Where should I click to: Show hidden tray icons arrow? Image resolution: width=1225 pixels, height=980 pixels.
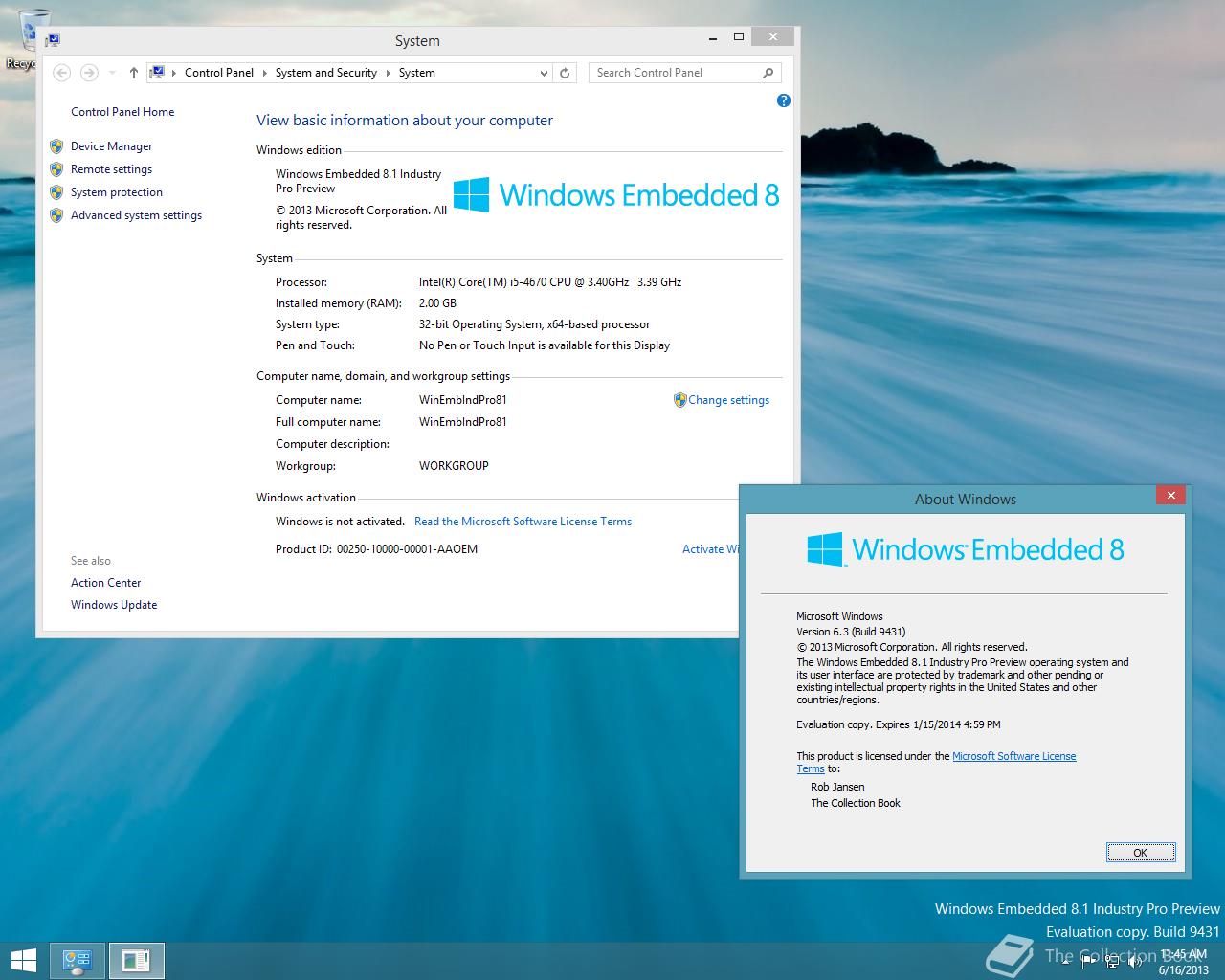(x=1064, y=963)
